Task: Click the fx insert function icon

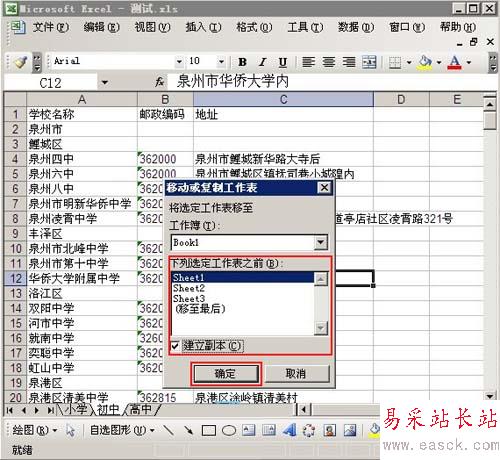Action: [160, 82]
